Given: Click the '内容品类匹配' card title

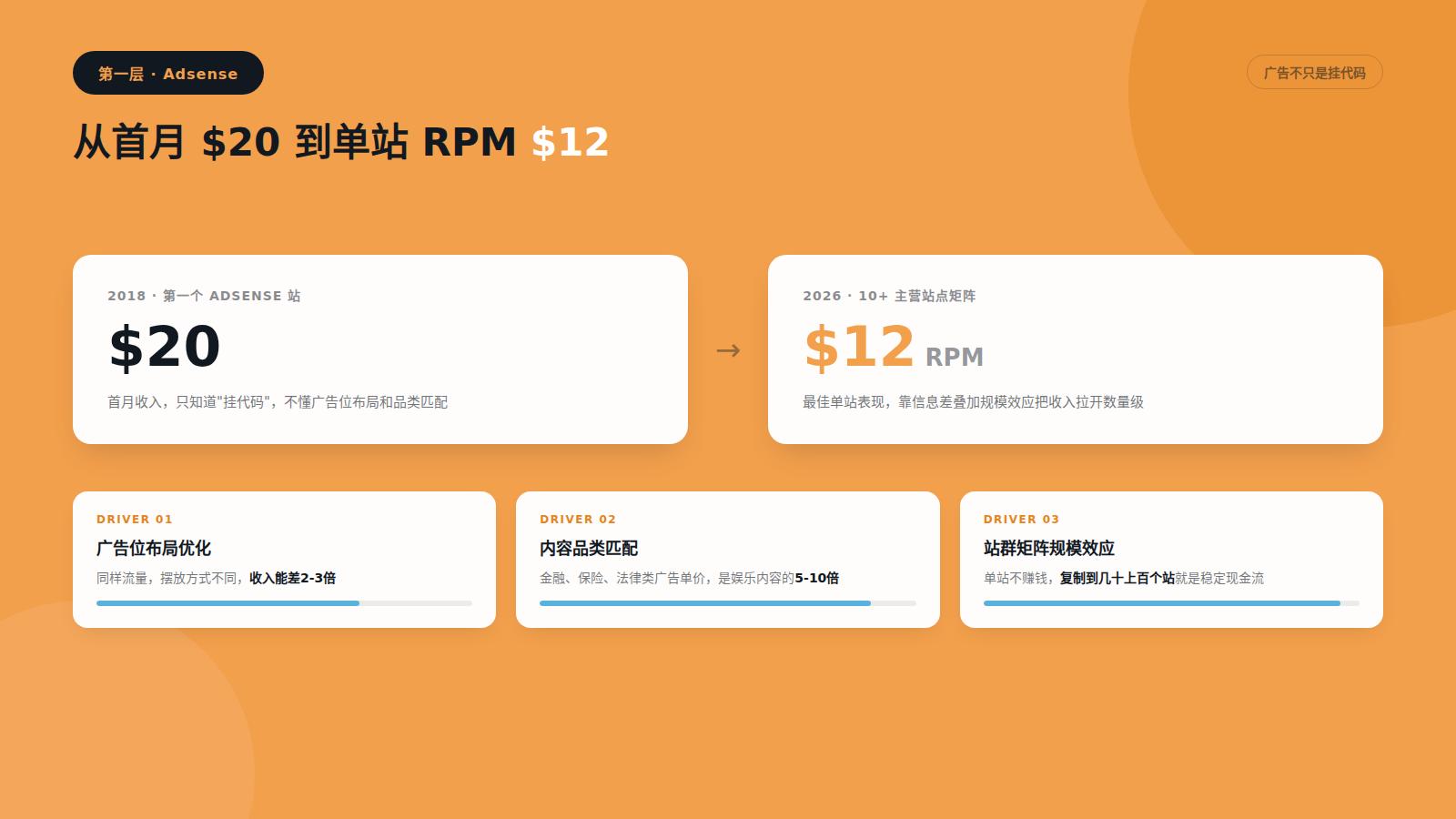Looking at the screenshot, I should coord(589,548).
